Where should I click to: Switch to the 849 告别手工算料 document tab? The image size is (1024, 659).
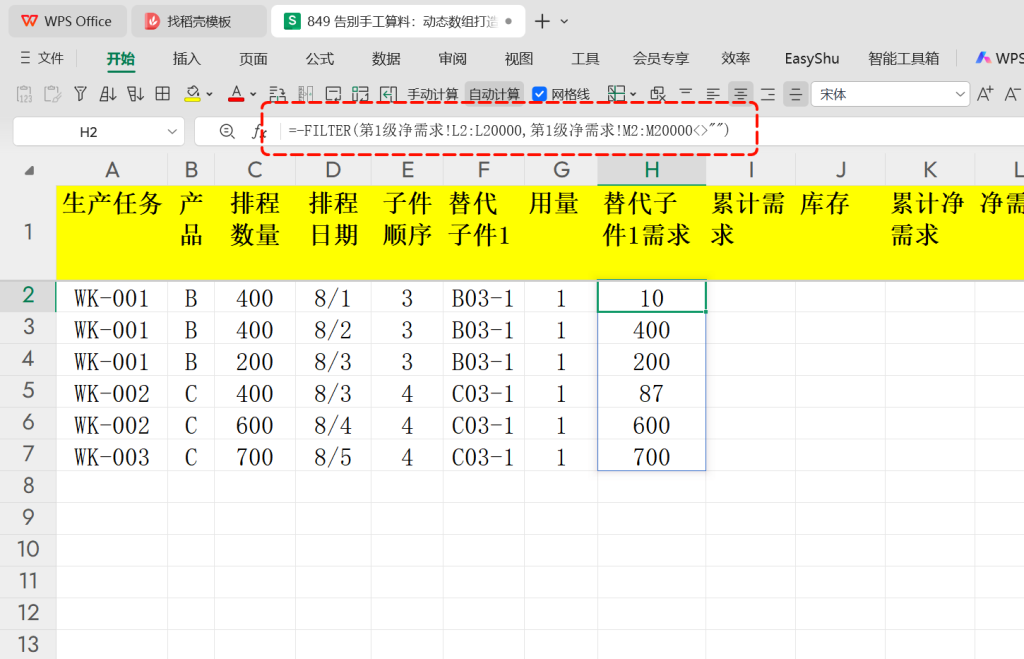[397, 22]
